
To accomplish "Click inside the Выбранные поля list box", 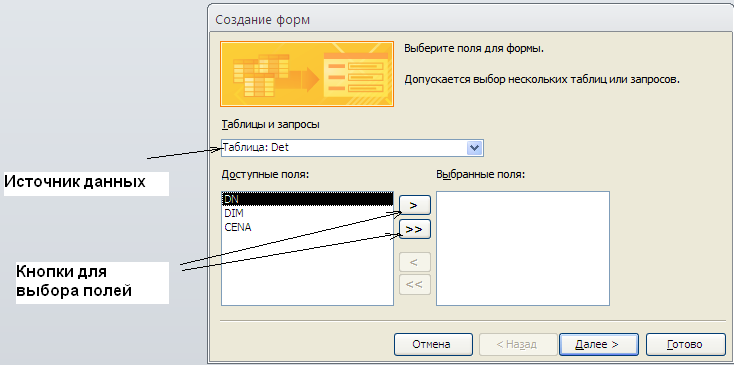I will 523,248.
